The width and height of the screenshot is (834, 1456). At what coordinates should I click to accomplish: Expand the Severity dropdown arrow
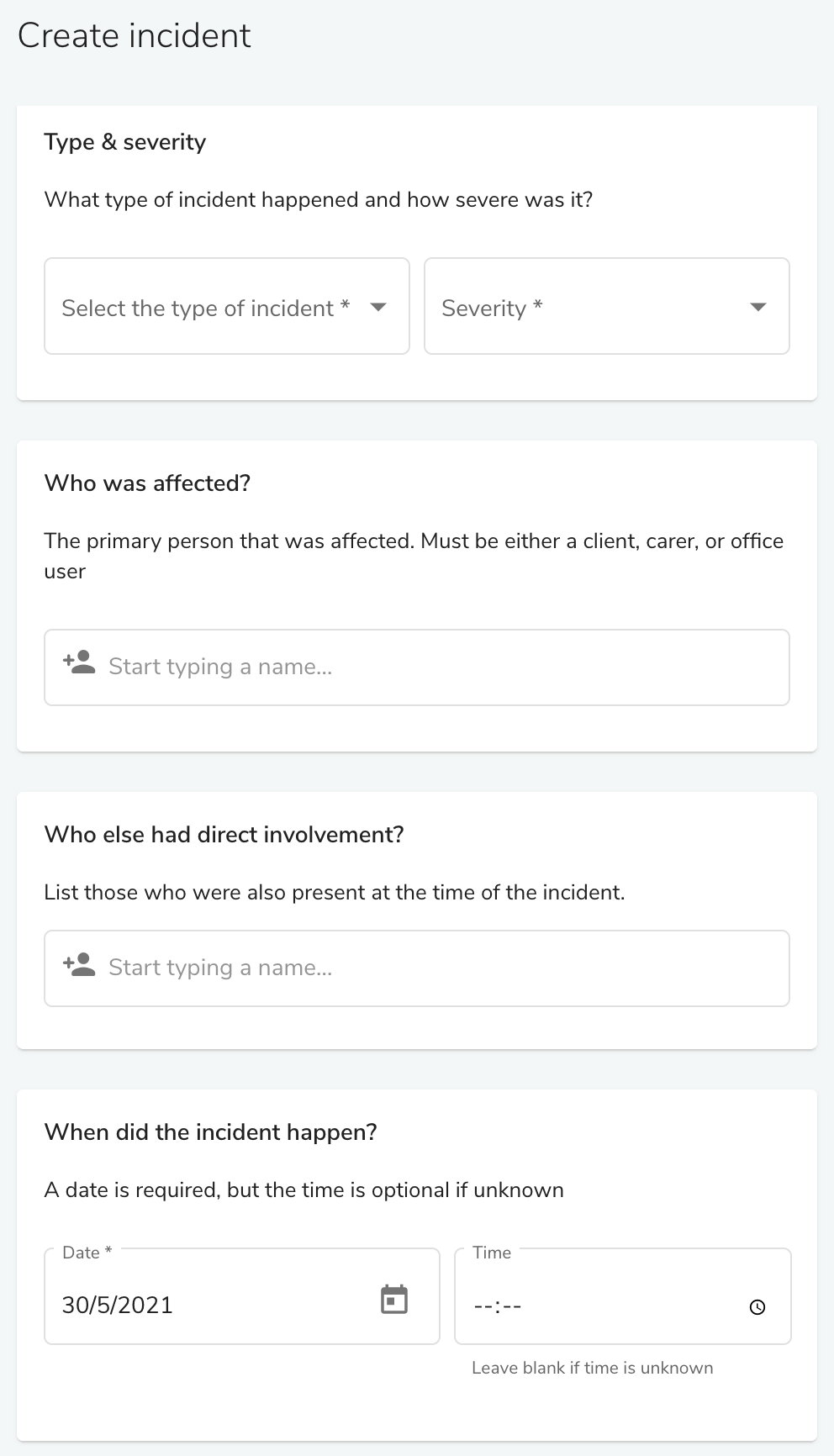click(758, 307)
